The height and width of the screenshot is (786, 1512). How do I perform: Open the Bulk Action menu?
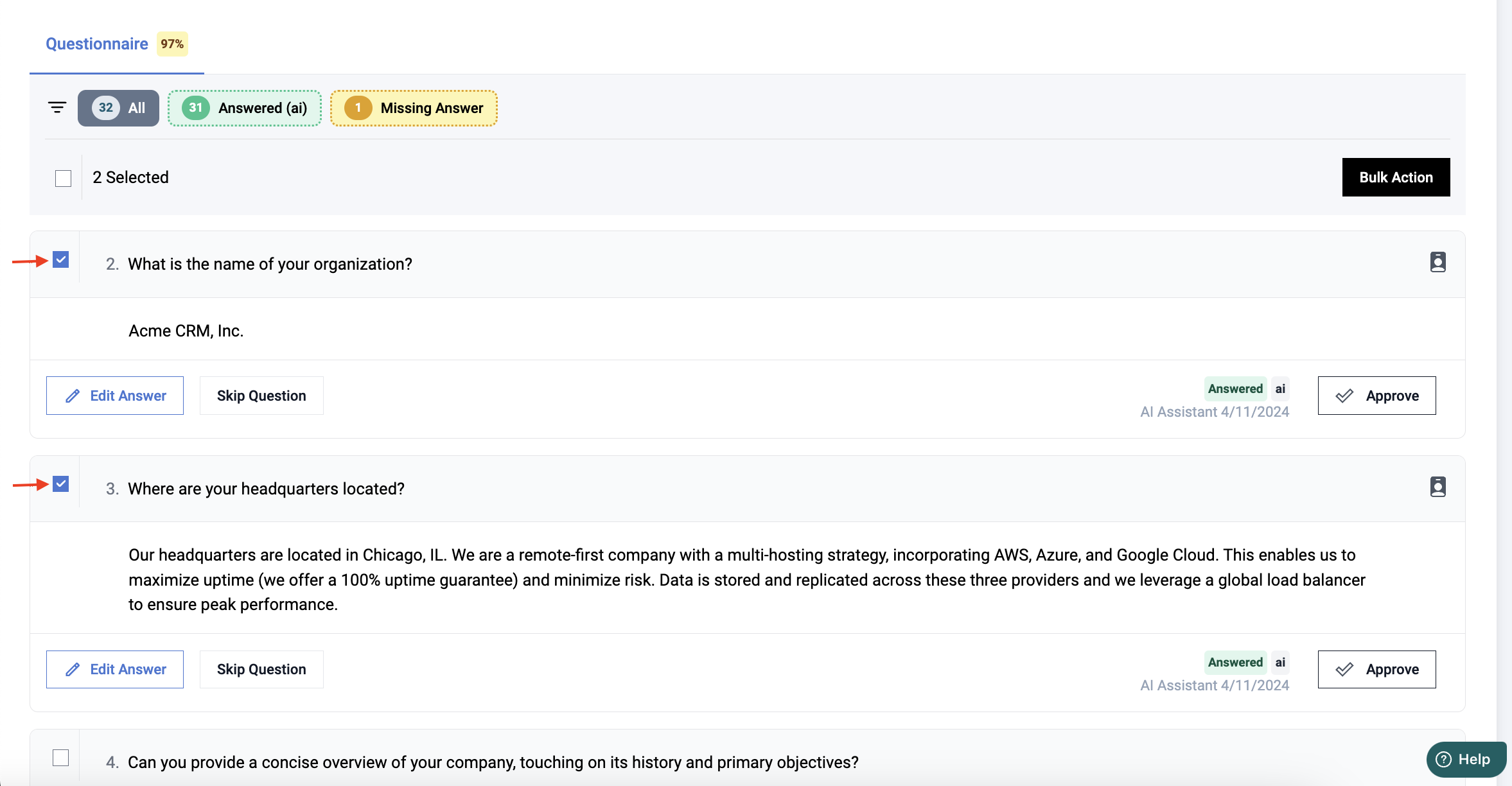[1395, 177]
